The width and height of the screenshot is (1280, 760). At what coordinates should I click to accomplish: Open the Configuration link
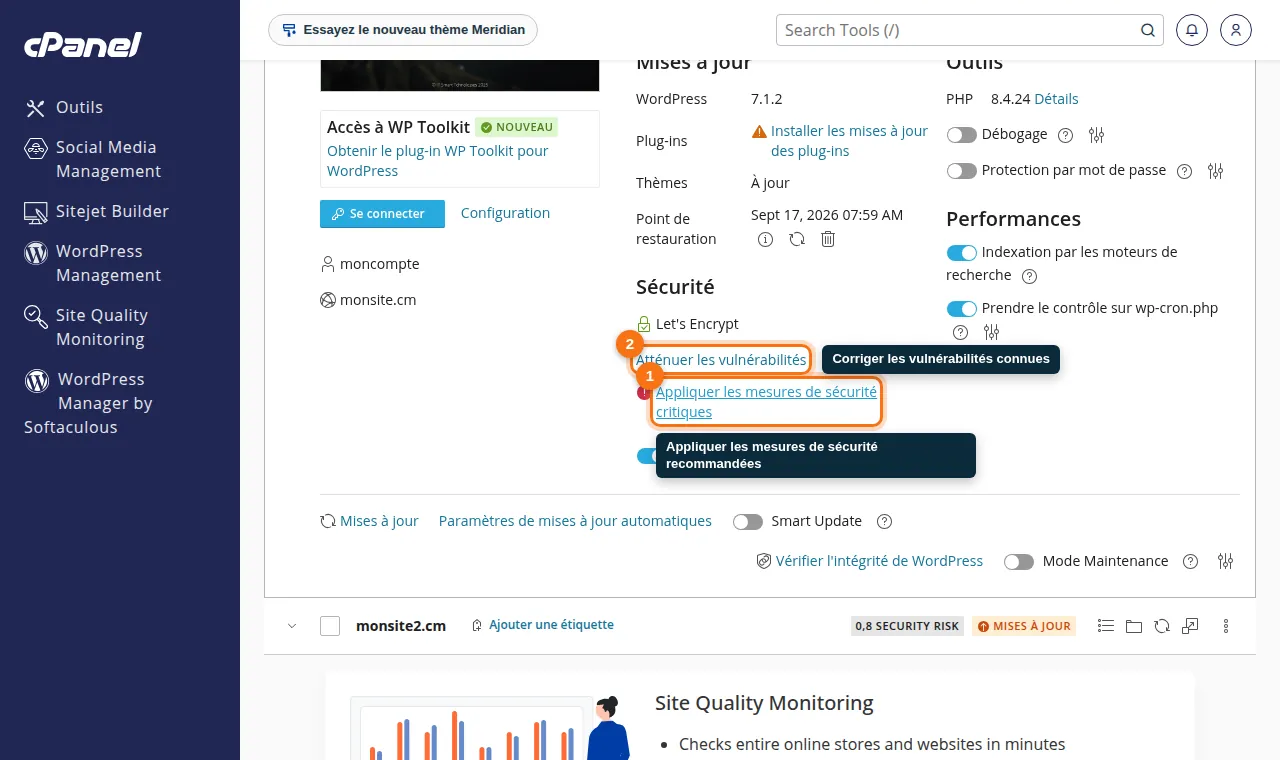click(505, 213)
